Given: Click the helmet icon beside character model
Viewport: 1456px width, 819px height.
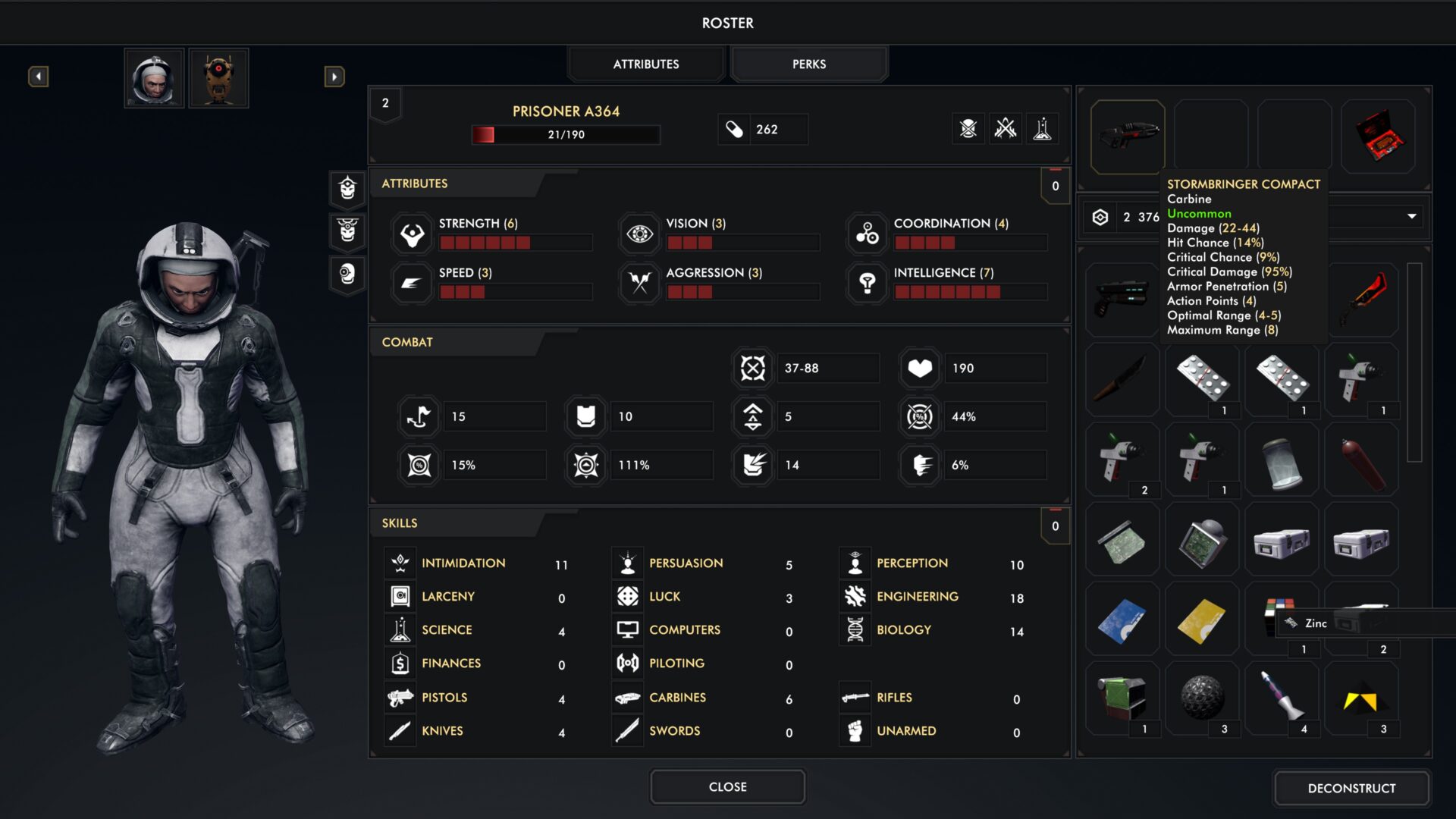Looking at the screenshot, I should coord(347,187).
